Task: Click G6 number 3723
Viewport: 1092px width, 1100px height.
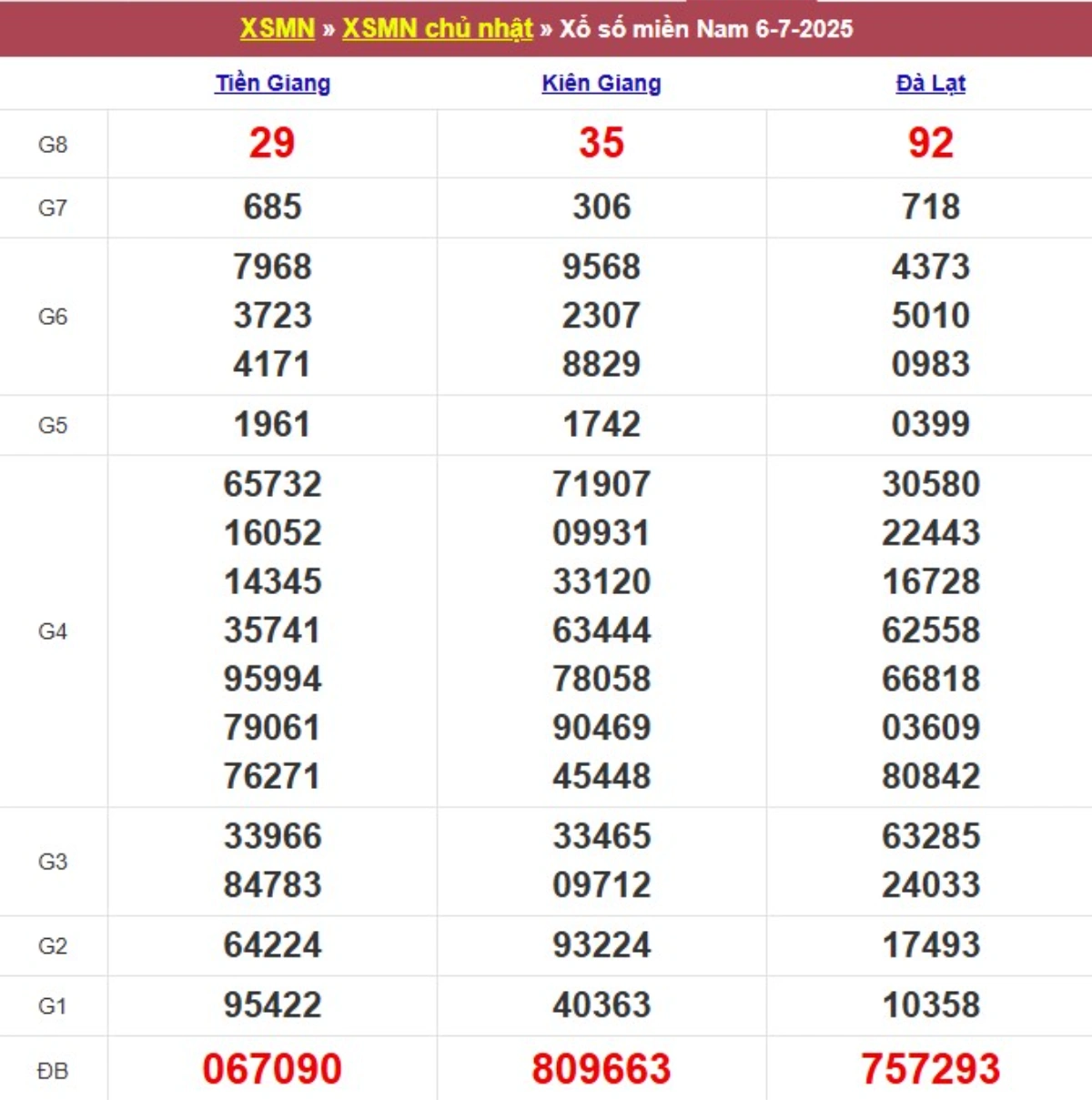Action: click(272, 316)
